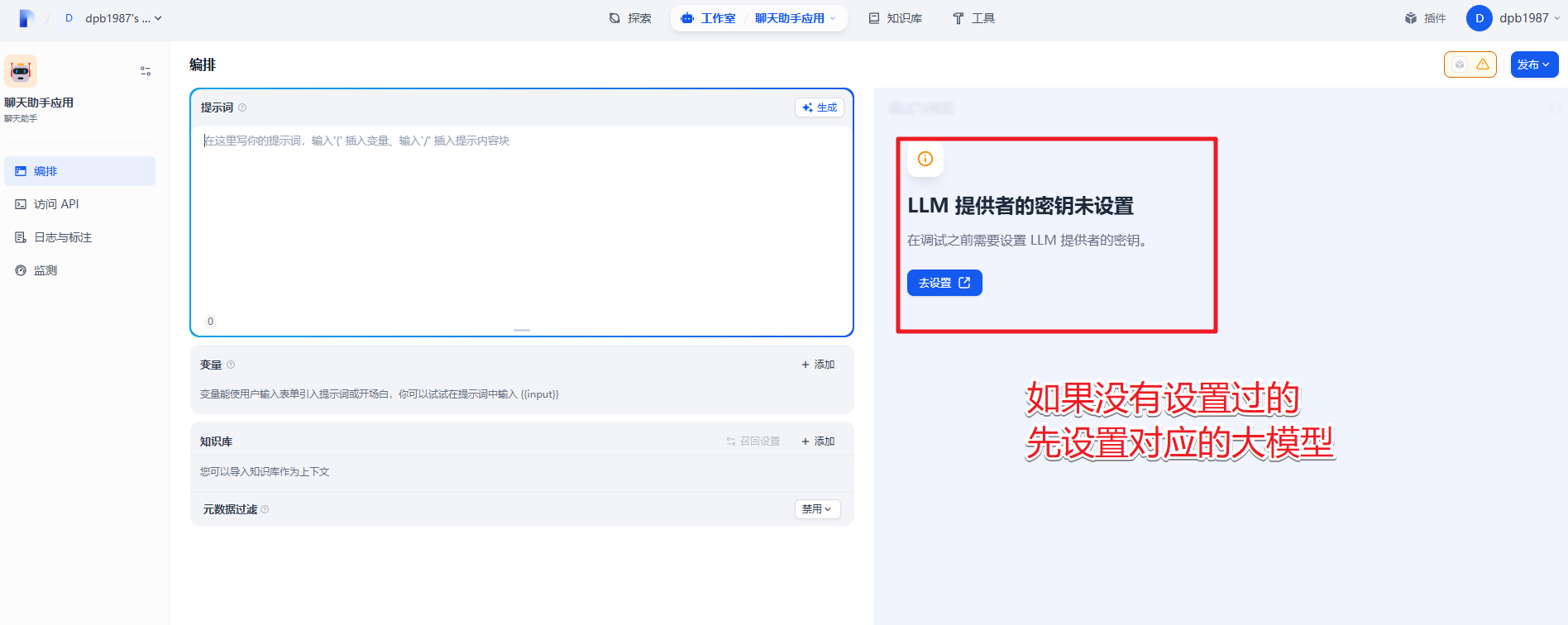
Task: Open 访问 API in the sidebar
Action: tap(56, 204)
